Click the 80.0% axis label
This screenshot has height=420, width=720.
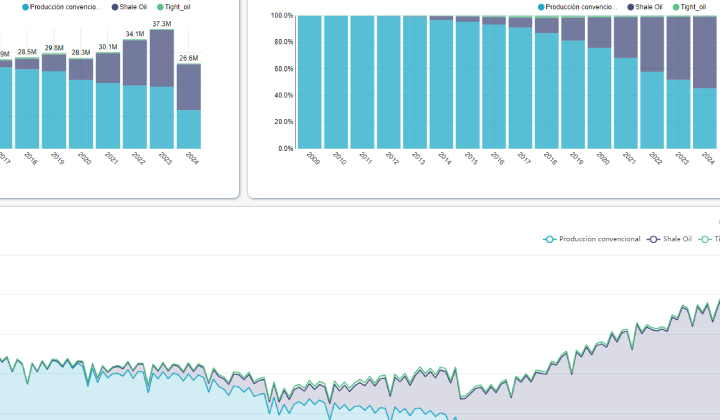coord(284,42)
